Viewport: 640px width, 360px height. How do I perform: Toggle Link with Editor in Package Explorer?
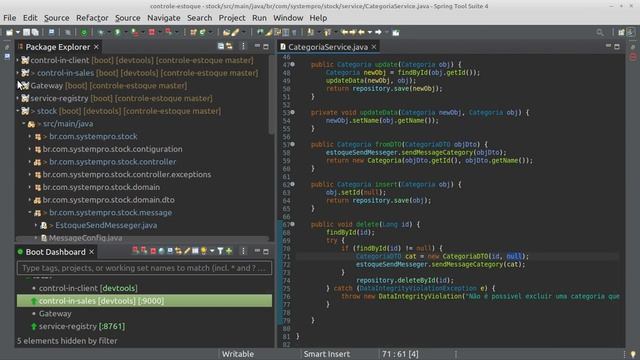229,47
